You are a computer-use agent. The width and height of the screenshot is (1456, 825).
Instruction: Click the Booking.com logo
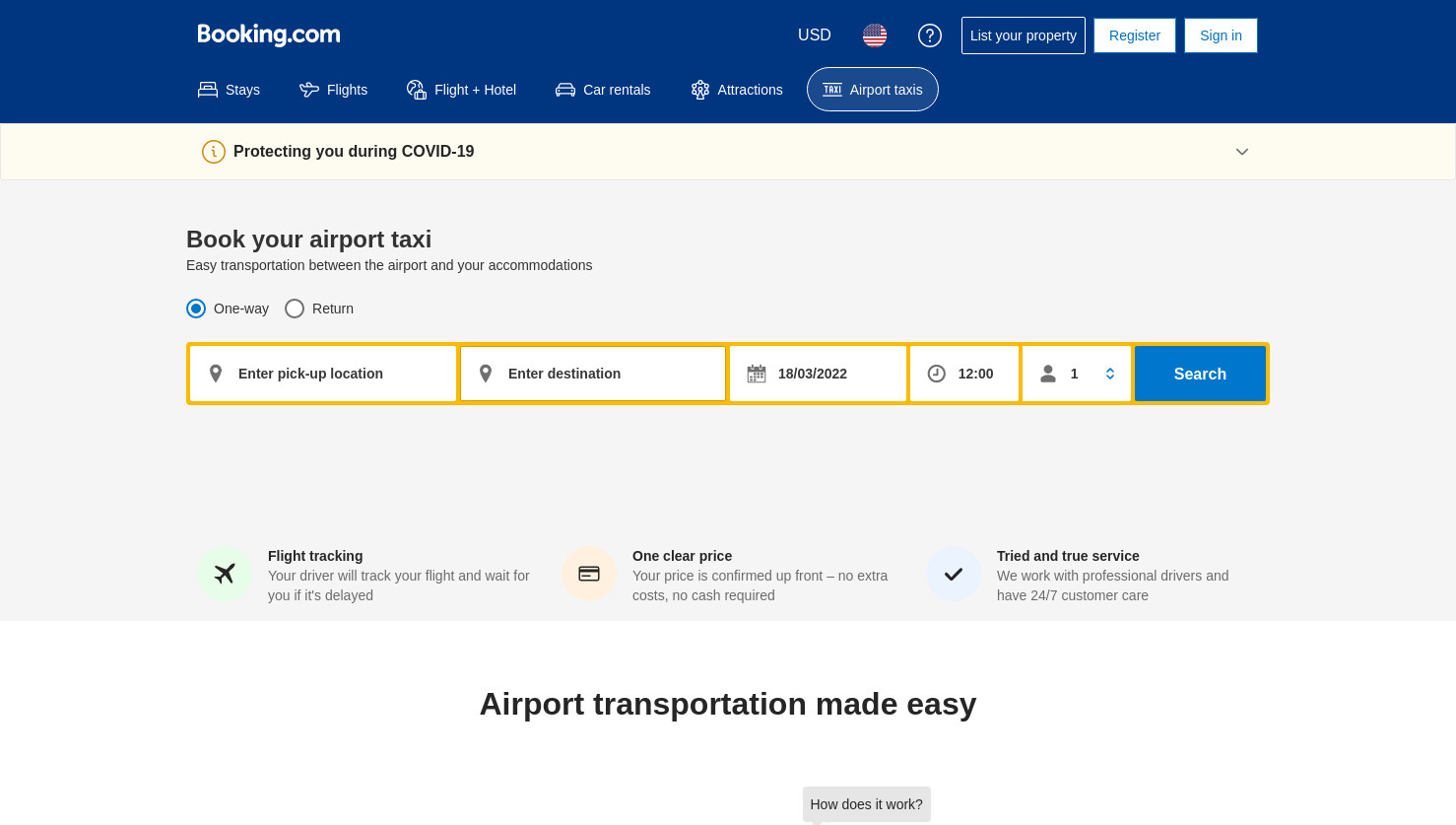click(269, 34)
